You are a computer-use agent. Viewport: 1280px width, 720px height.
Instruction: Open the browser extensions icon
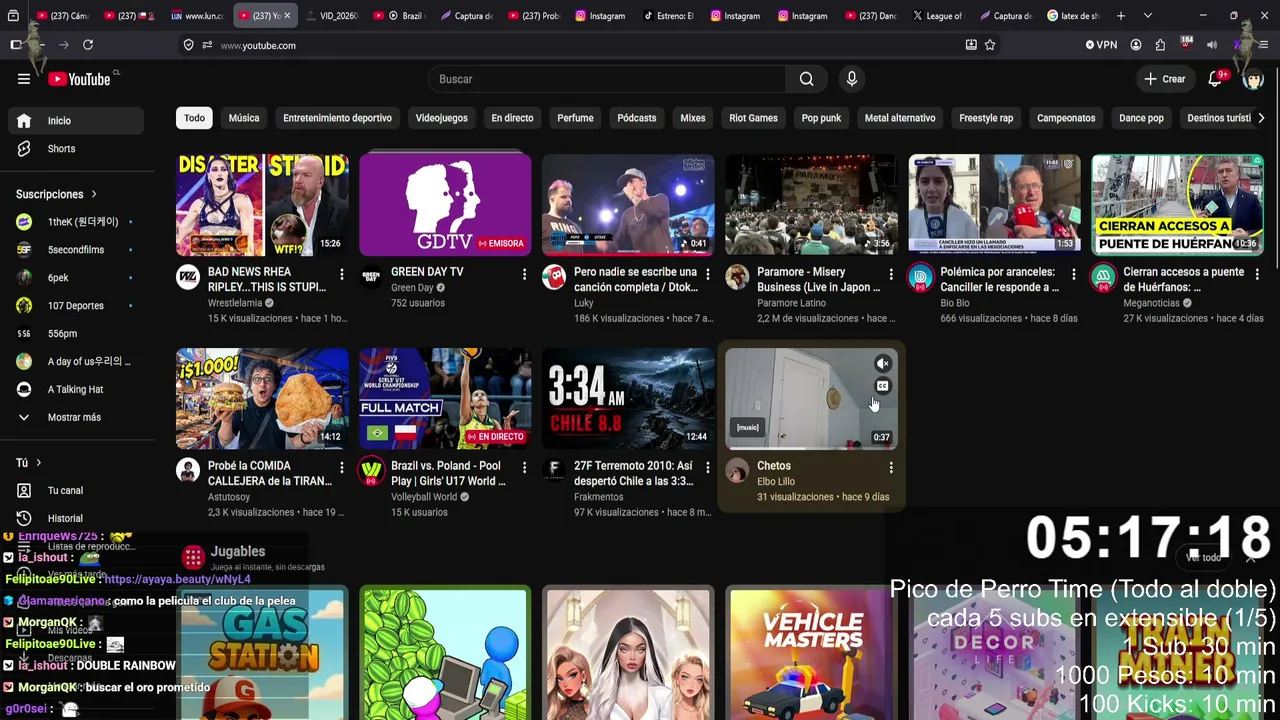(1160, 45)
